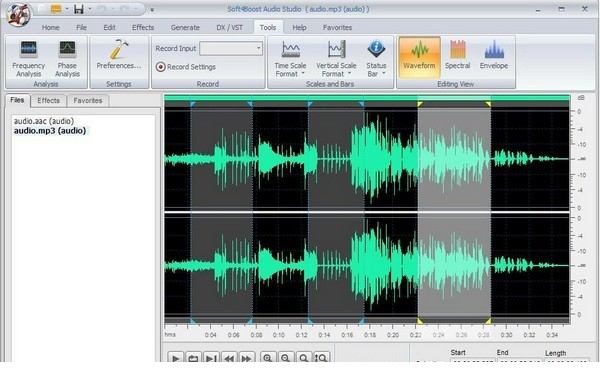Open the Customize Quick Access Toolbar arrow
Image resolution: width=600 pixels, height=376 pixels.
click(152, 10)
